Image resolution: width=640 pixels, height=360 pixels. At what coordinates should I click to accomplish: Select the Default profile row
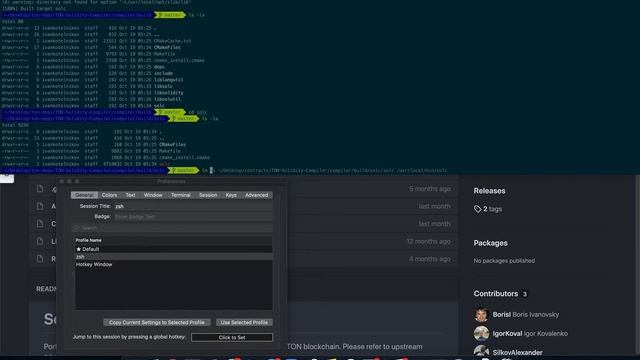click(x=173, y=249)
